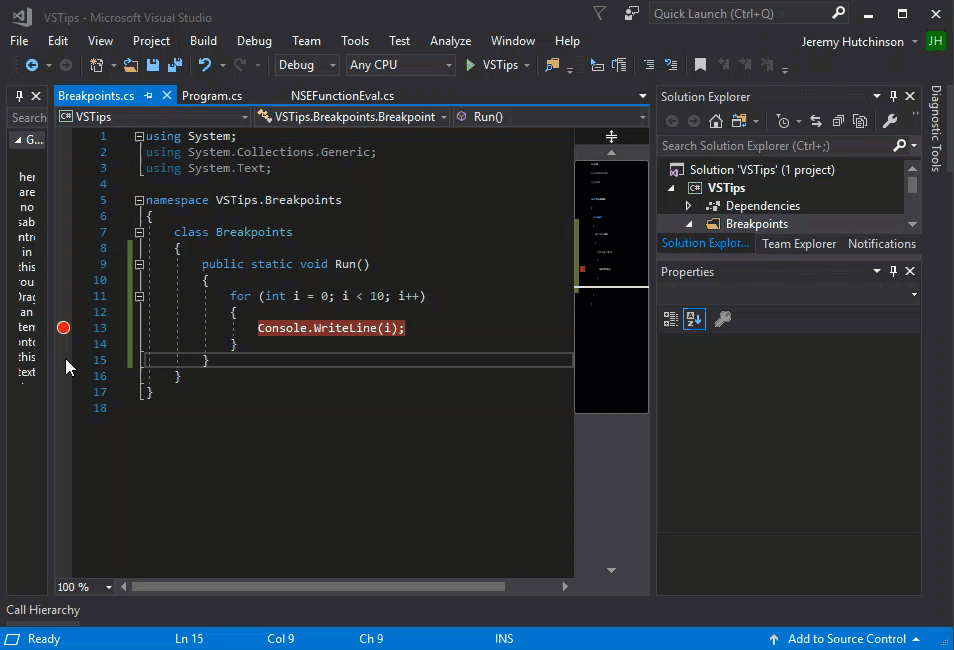
Task: Open the Tools menu
Action: tap(355, 41)
